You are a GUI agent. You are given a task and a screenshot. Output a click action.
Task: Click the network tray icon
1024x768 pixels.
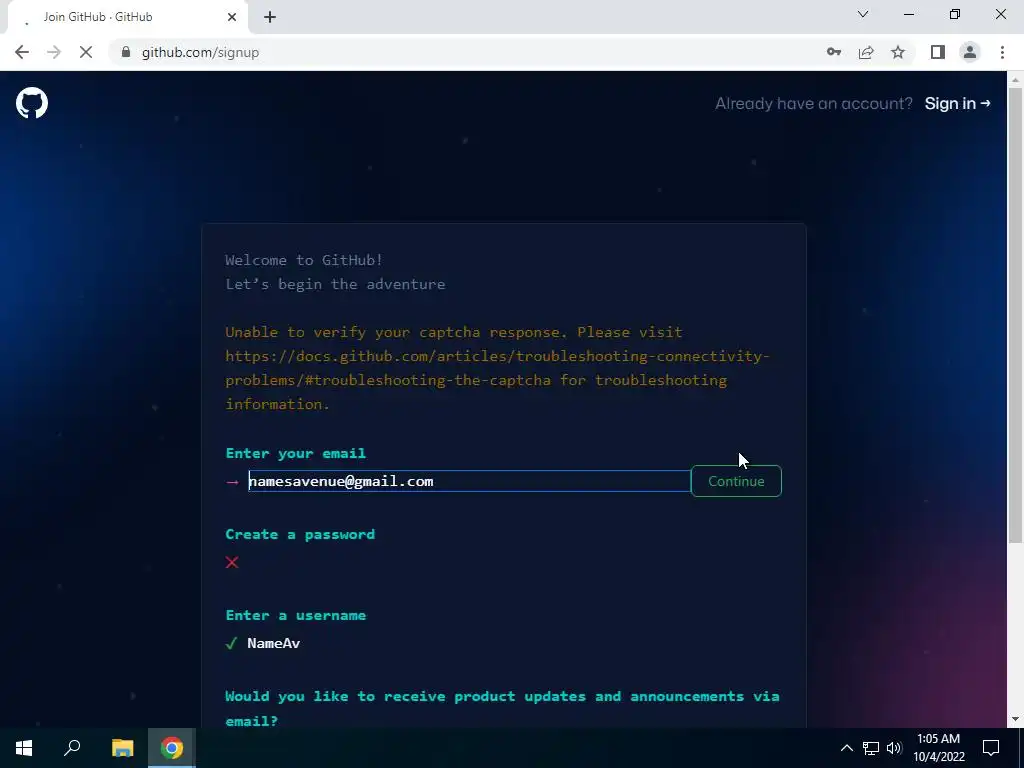coord(871,748)
